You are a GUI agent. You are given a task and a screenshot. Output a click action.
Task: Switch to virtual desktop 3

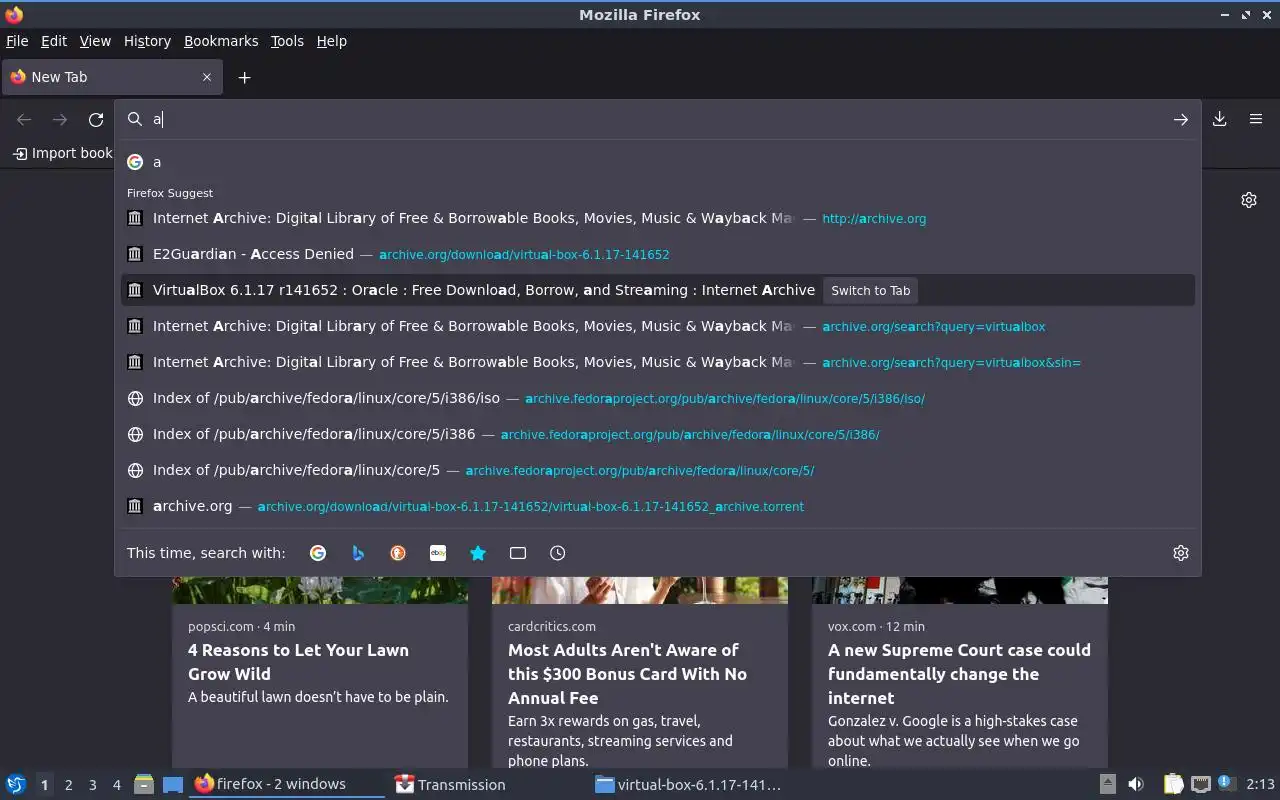[92, 785]
